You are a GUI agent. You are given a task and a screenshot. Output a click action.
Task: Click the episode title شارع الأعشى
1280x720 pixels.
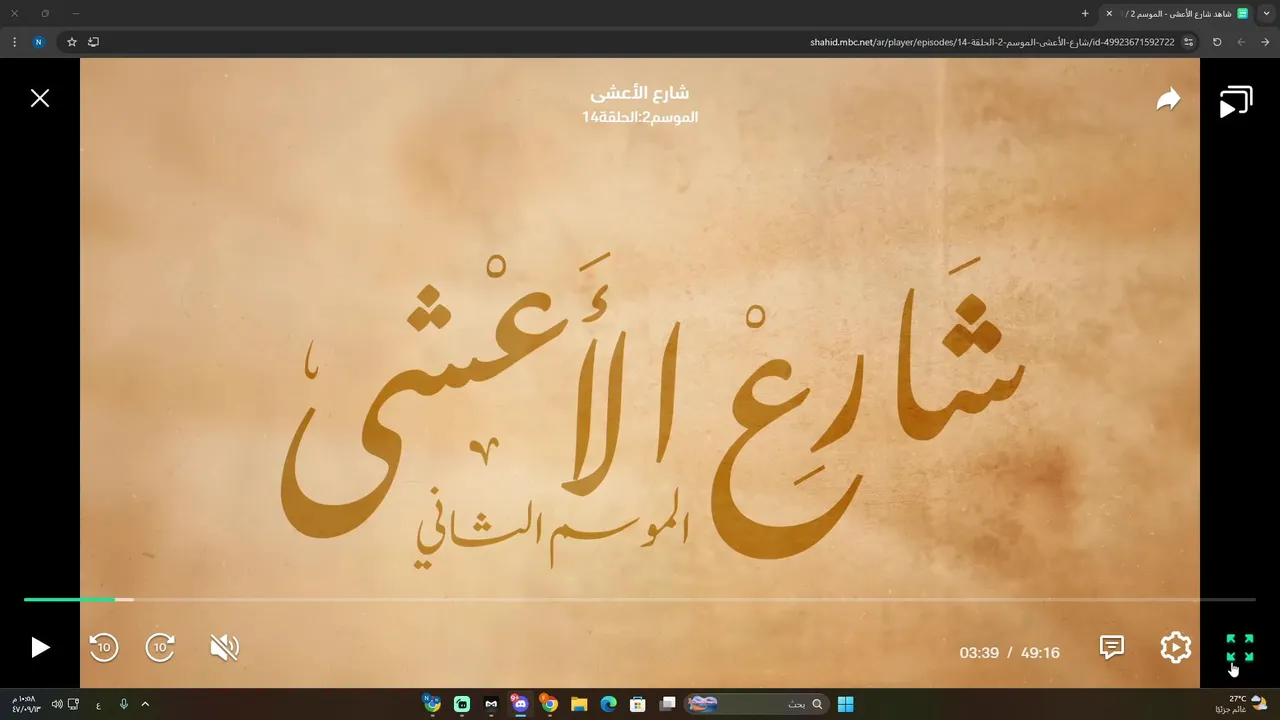click(640, 93)
